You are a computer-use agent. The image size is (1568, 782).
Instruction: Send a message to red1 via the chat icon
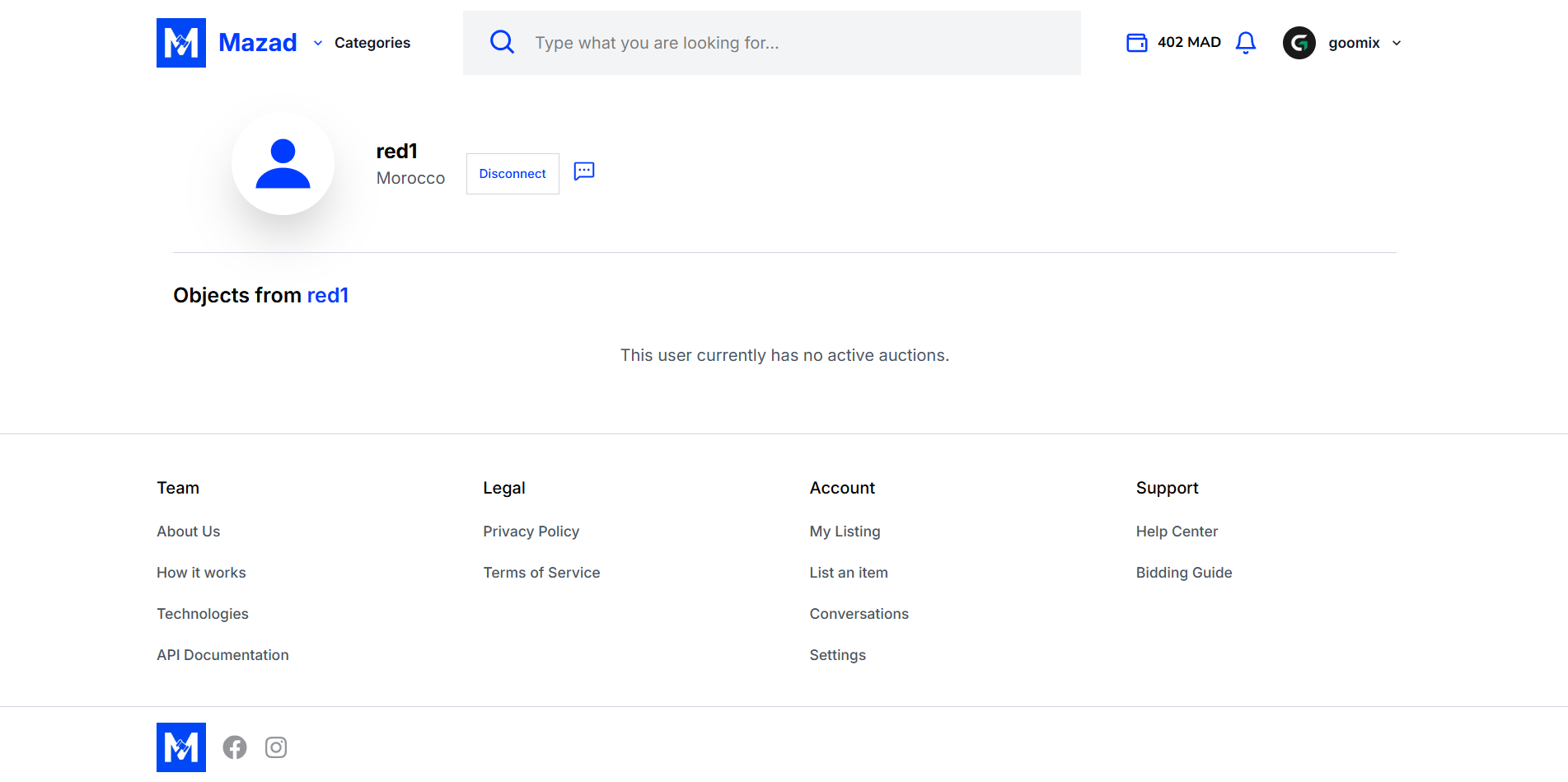click(584, 171)
